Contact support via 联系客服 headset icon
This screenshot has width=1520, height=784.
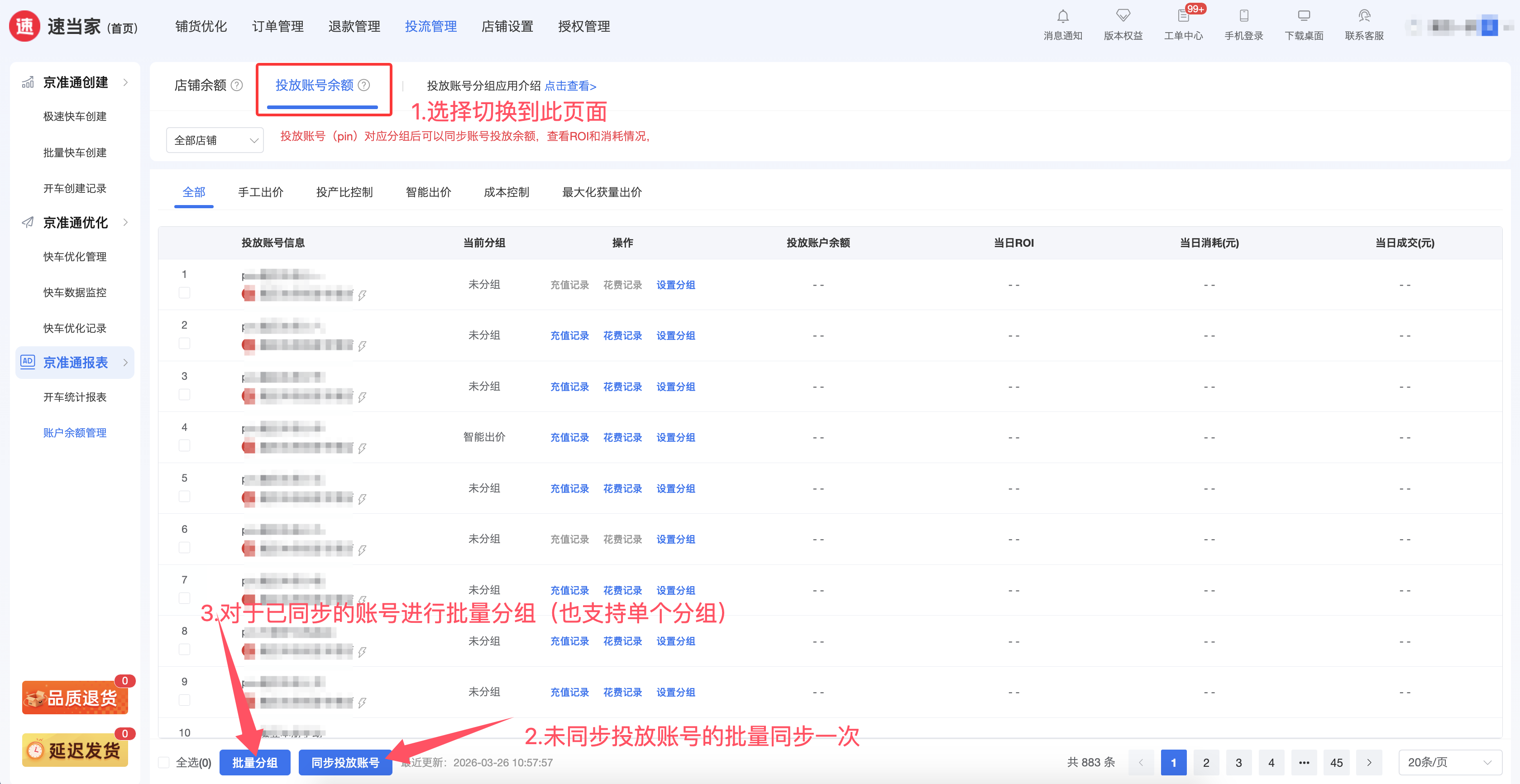pyautogui.click(x=1364, y=16)
